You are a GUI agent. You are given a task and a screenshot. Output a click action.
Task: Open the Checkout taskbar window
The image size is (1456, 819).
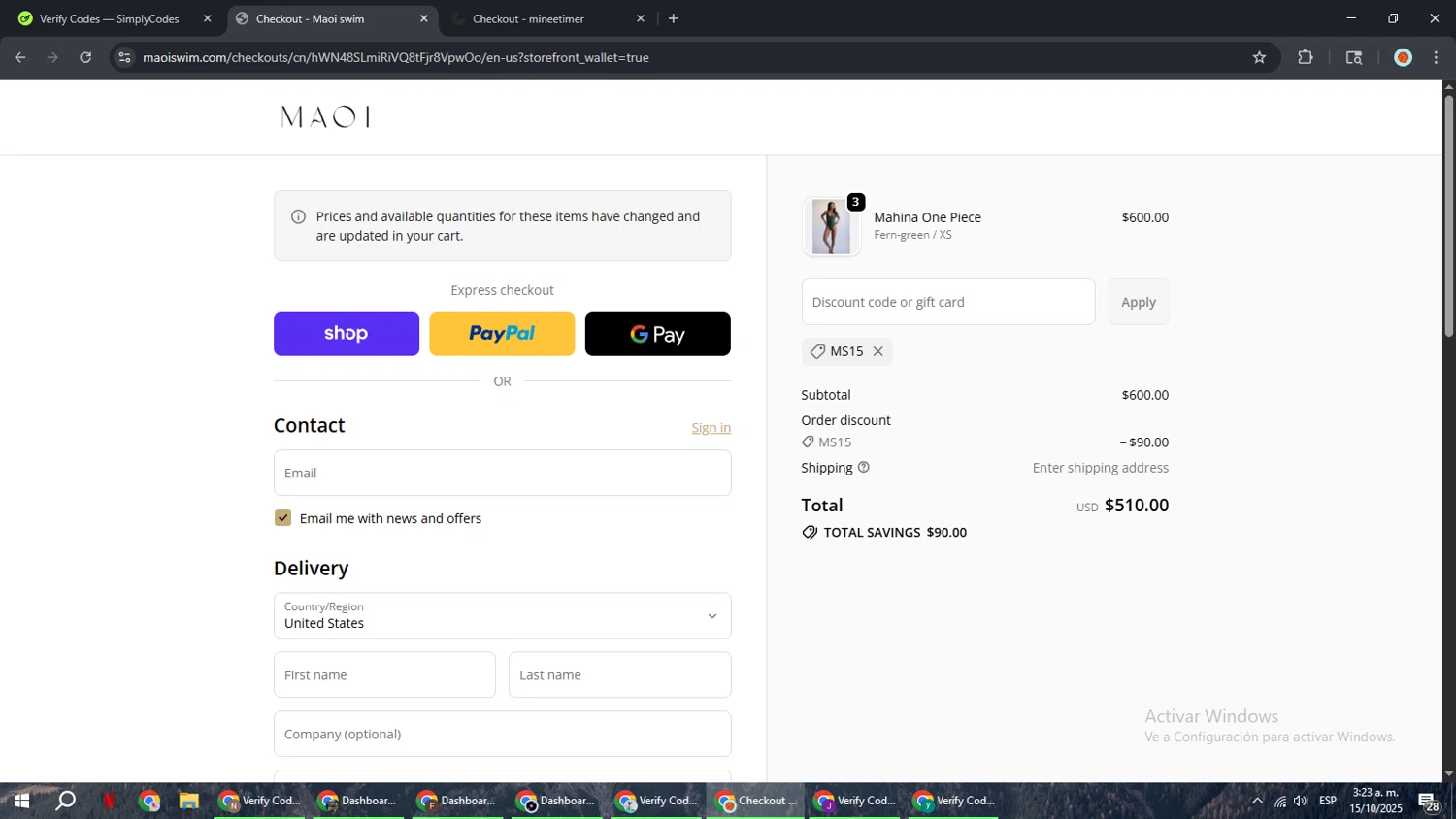pyautogui.click(x=755, y=801)
